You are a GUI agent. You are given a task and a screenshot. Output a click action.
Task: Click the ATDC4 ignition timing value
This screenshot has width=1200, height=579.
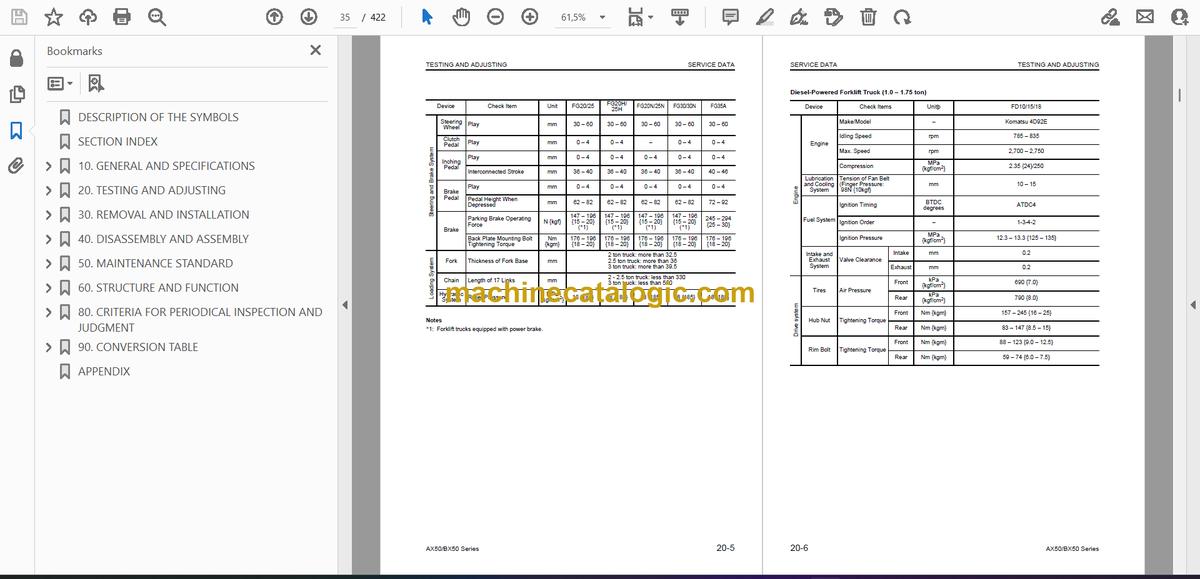[1026, 204]
